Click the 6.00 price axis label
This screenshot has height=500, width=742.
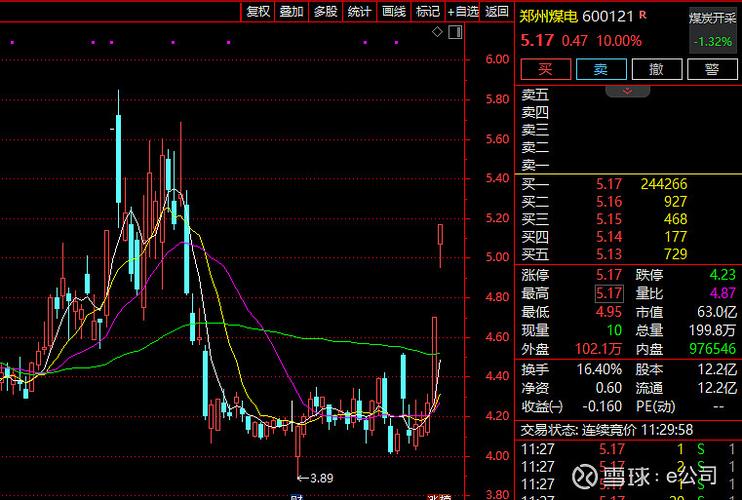coord(497,59)
